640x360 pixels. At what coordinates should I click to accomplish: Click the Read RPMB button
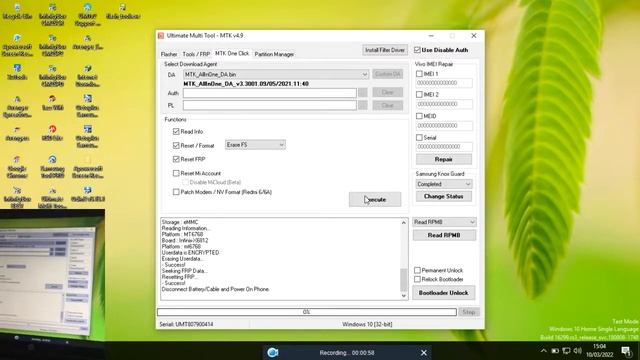444,235
